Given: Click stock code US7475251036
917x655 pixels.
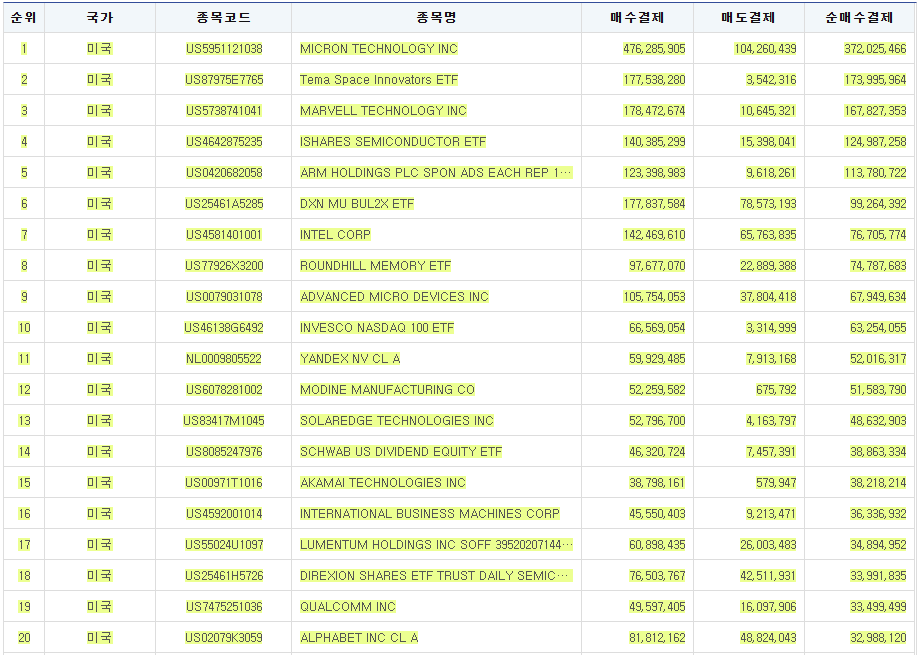Looking at the screenshot, I should [224, 606].
